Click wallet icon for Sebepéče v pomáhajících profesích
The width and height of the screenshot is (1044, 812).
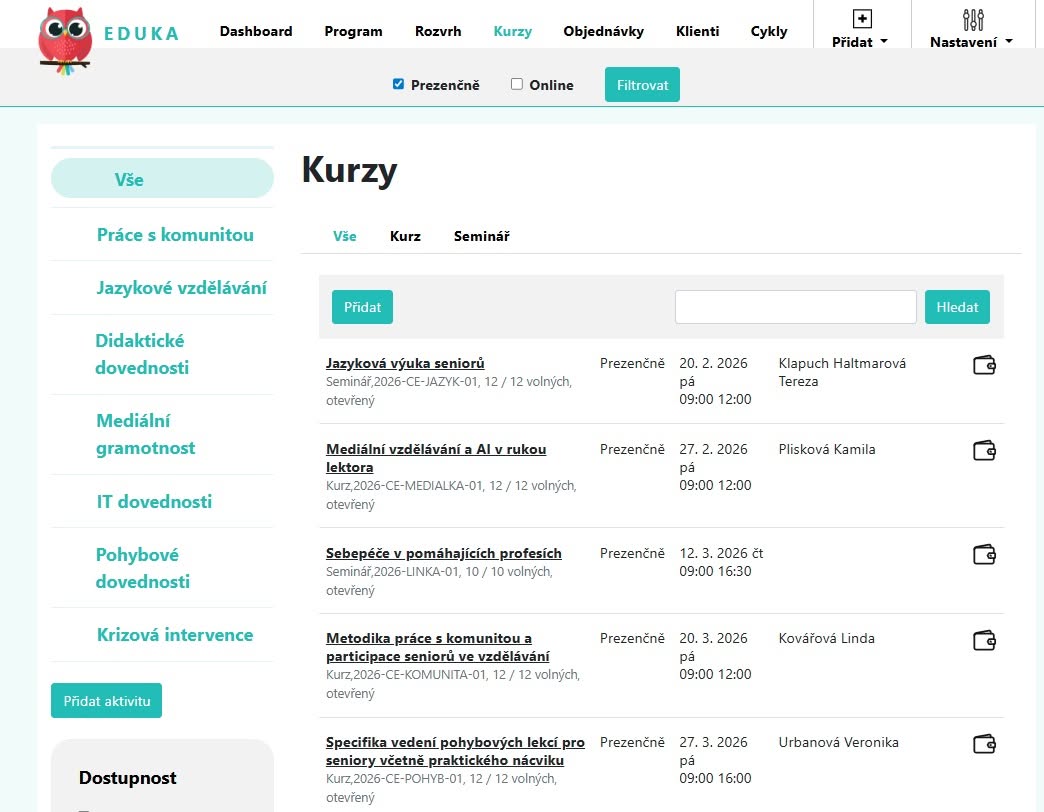point(984,554)
